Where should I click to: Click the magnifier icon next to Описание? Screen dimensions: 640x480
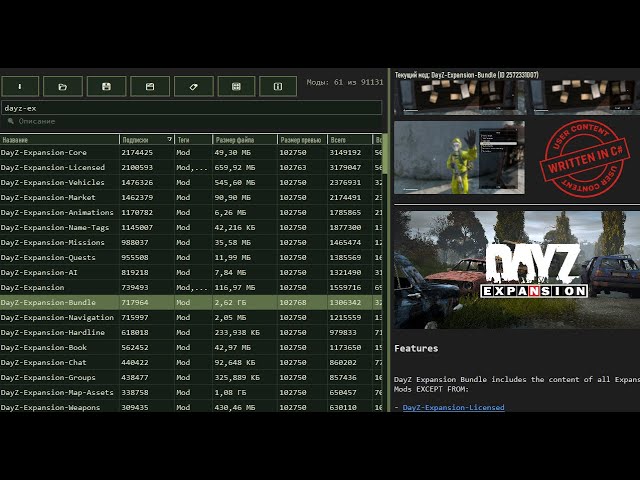11,121
